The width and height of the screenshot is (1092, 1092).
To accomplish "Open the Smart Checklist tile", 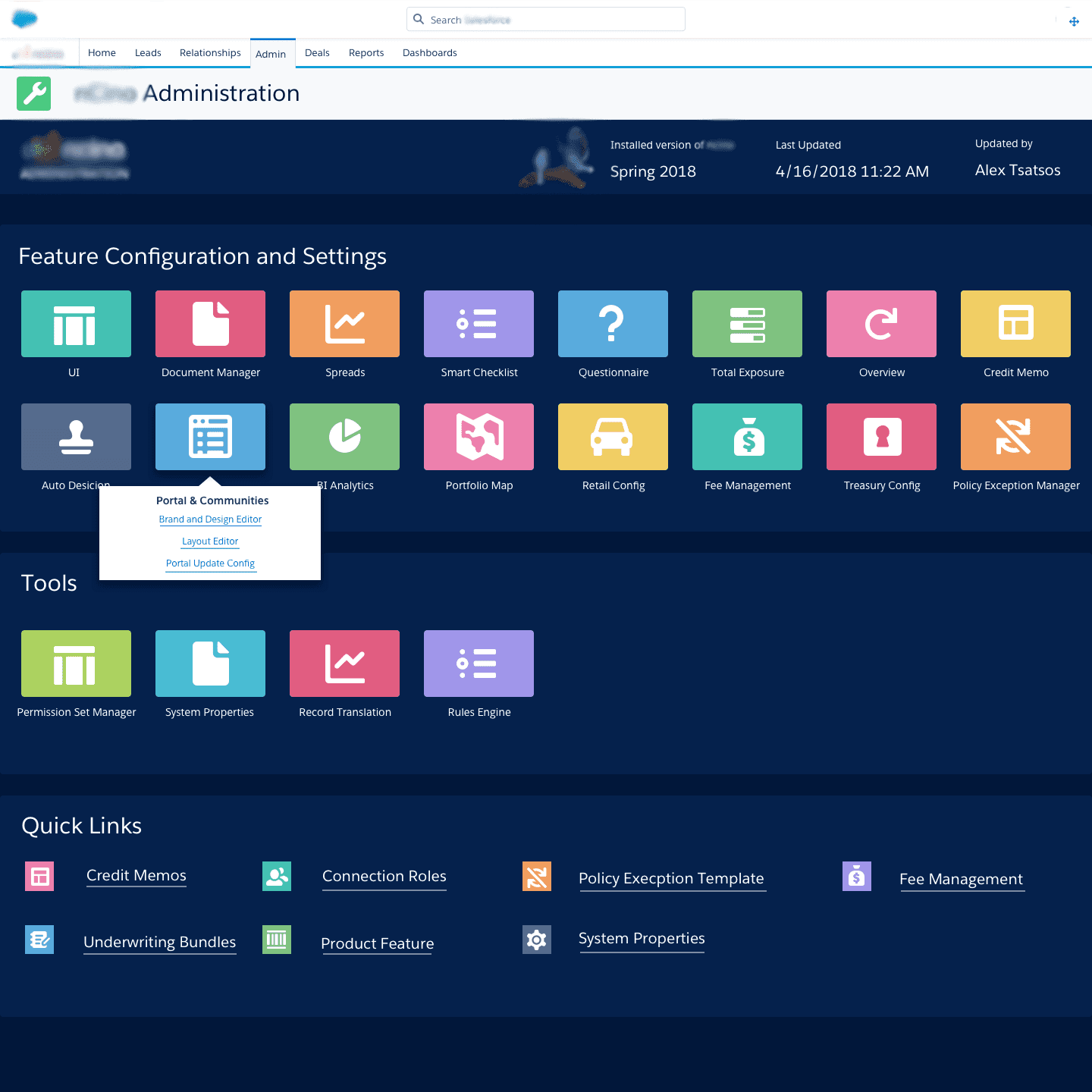I will [x=479, y=324].
